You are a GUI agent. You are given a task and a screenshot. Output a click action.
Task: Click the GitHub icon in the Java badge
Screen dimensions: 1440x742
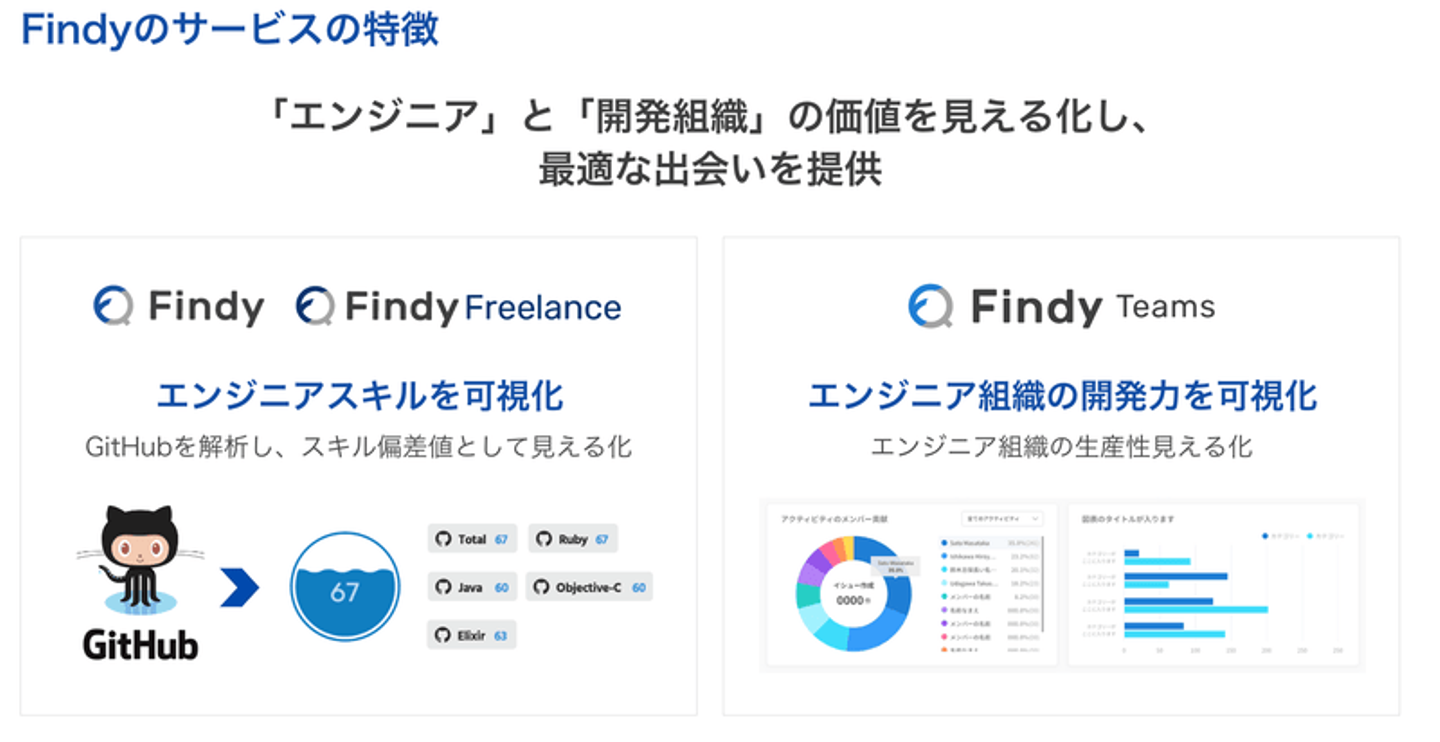[443, 587]
